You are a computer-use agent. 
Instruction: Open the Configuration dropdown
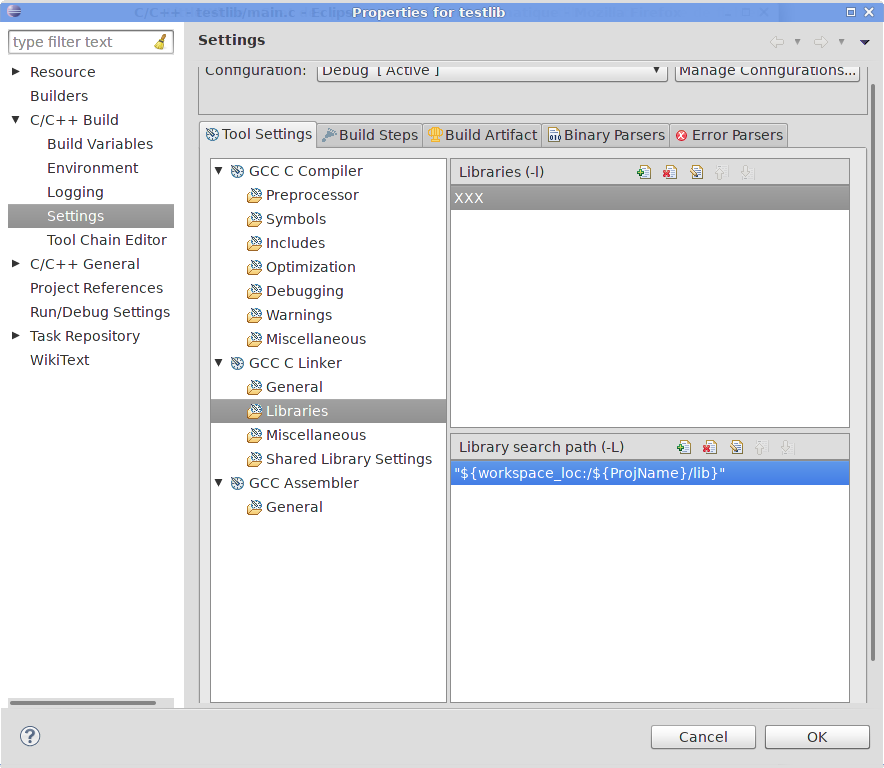pos(492,71)
